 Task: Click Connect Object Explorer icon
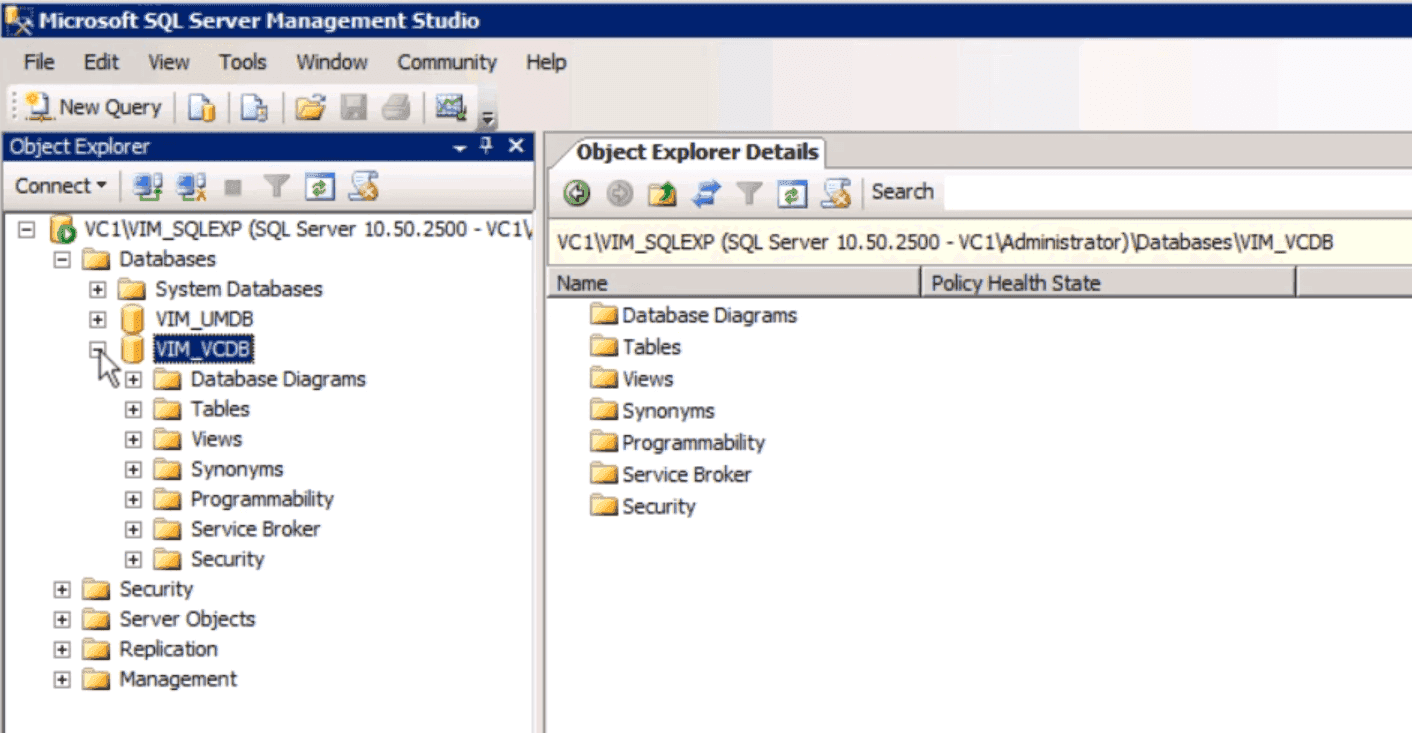(x=149, y=186)
